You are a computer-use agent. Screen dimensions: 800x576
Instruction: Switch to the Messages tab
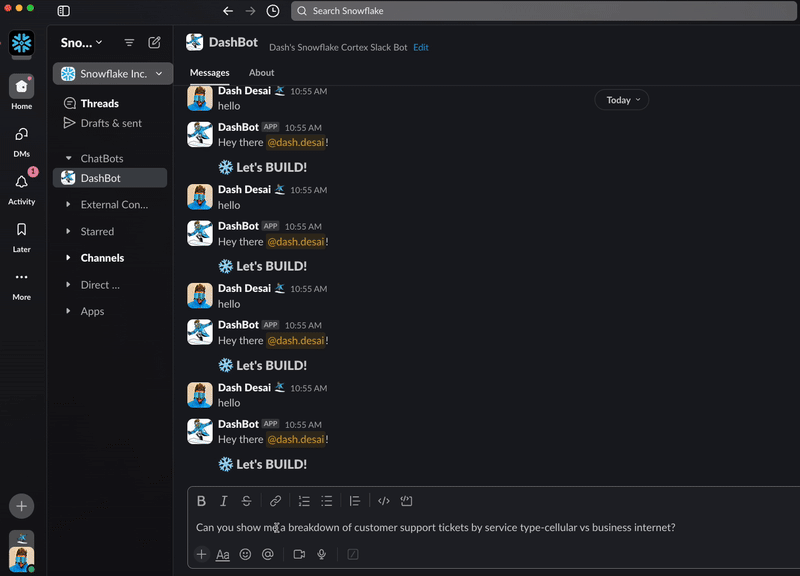[x=210, y=72]
